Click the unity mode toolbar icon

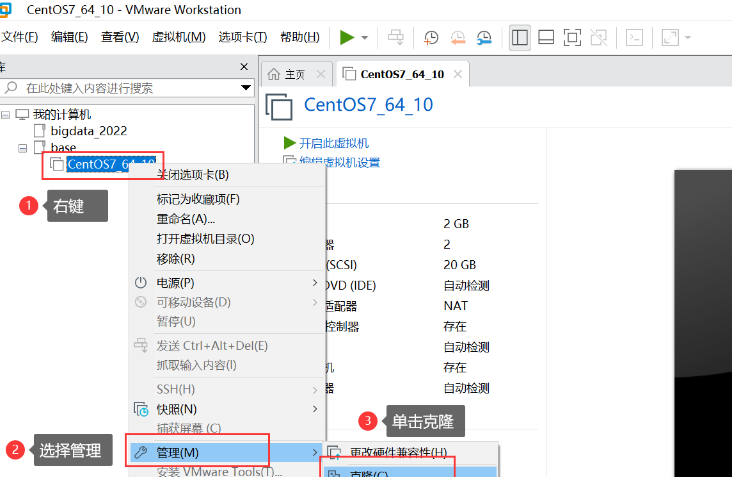click(599, 37)
